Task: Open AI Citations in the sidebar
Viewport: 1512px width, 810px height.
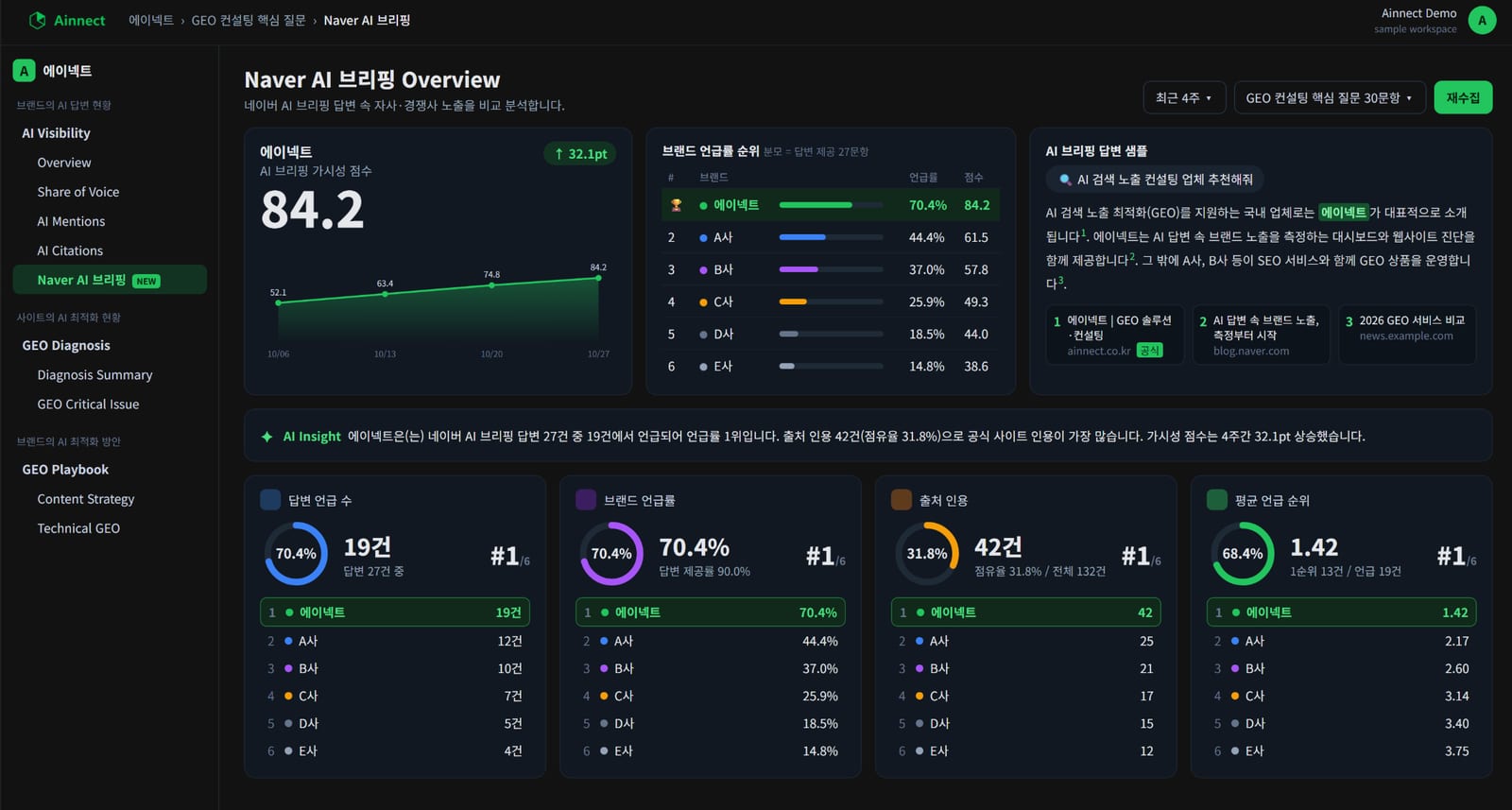Action: (x=70, y=250)
